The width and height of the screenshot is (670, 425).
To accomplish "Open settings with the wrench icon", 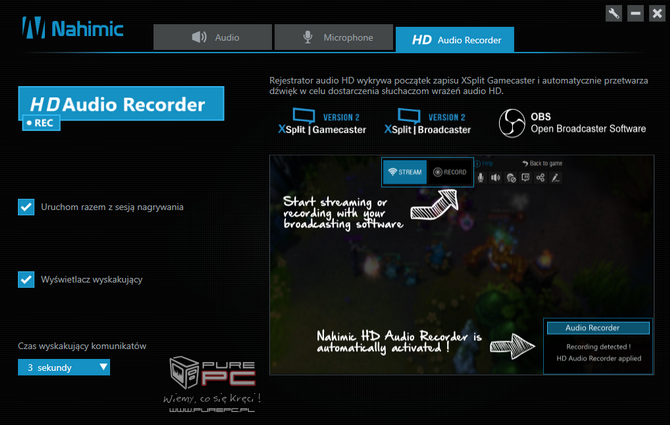I will [x=614, y=14].
